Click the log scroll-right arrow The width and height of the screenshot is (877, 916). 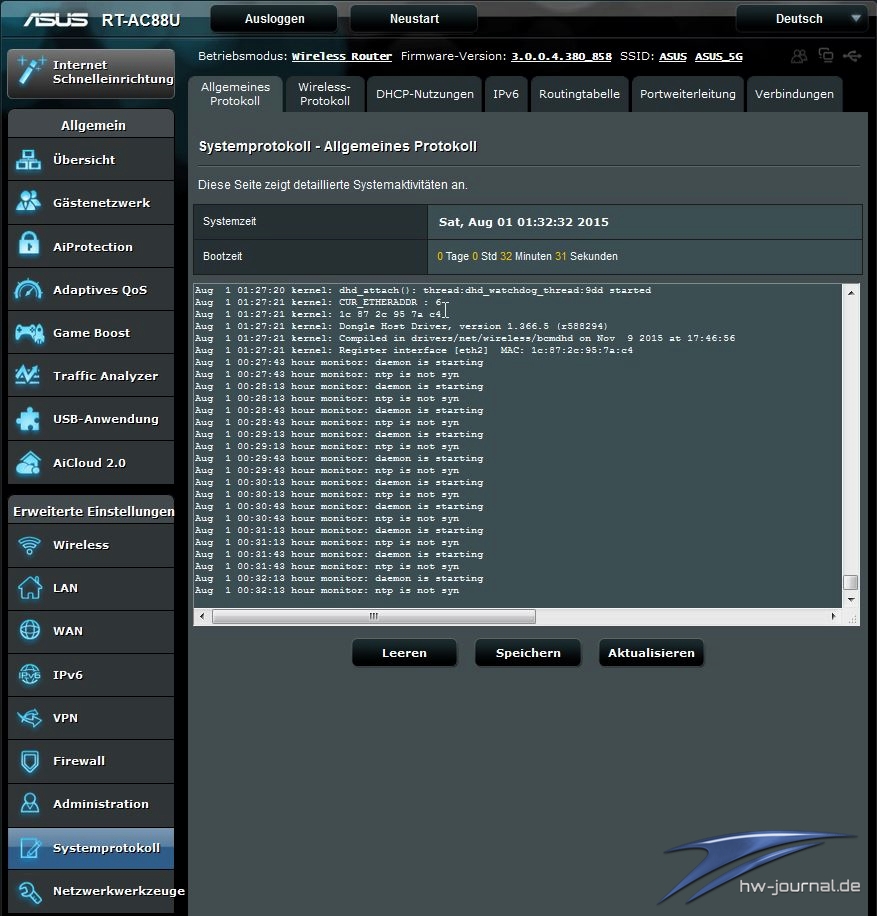point(833,616)
